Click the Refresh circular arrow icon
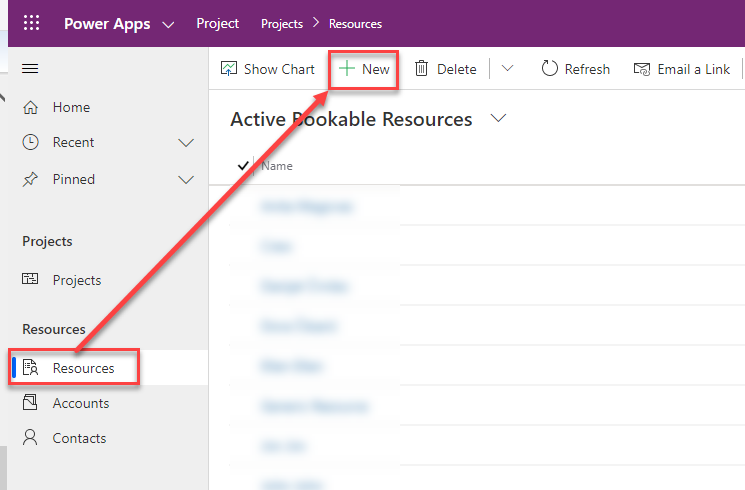 pos(549,69)
